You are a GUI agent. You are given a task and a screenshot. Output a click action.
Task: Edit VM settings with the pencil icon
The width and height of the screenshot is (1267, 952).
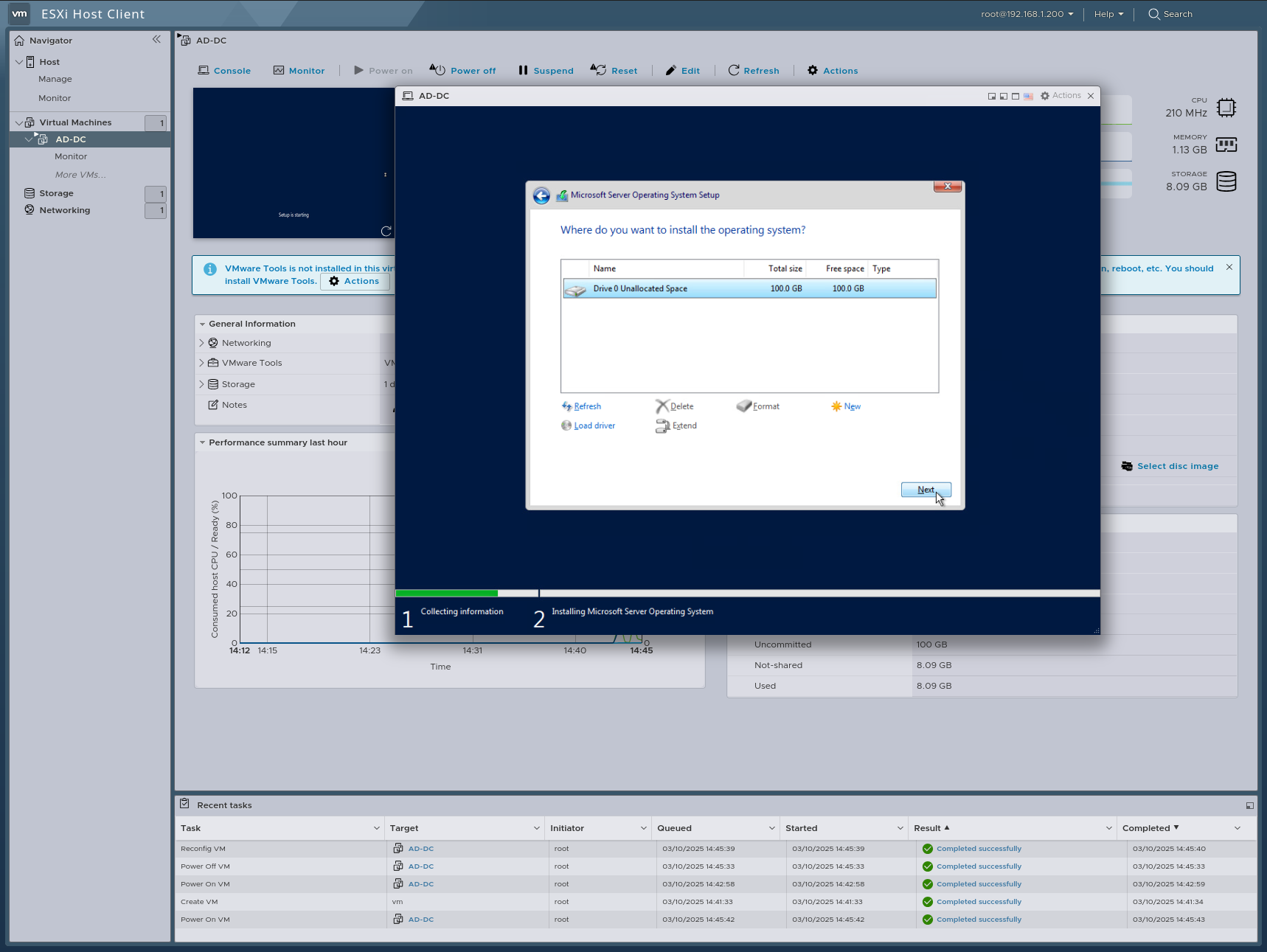[682, 70]
